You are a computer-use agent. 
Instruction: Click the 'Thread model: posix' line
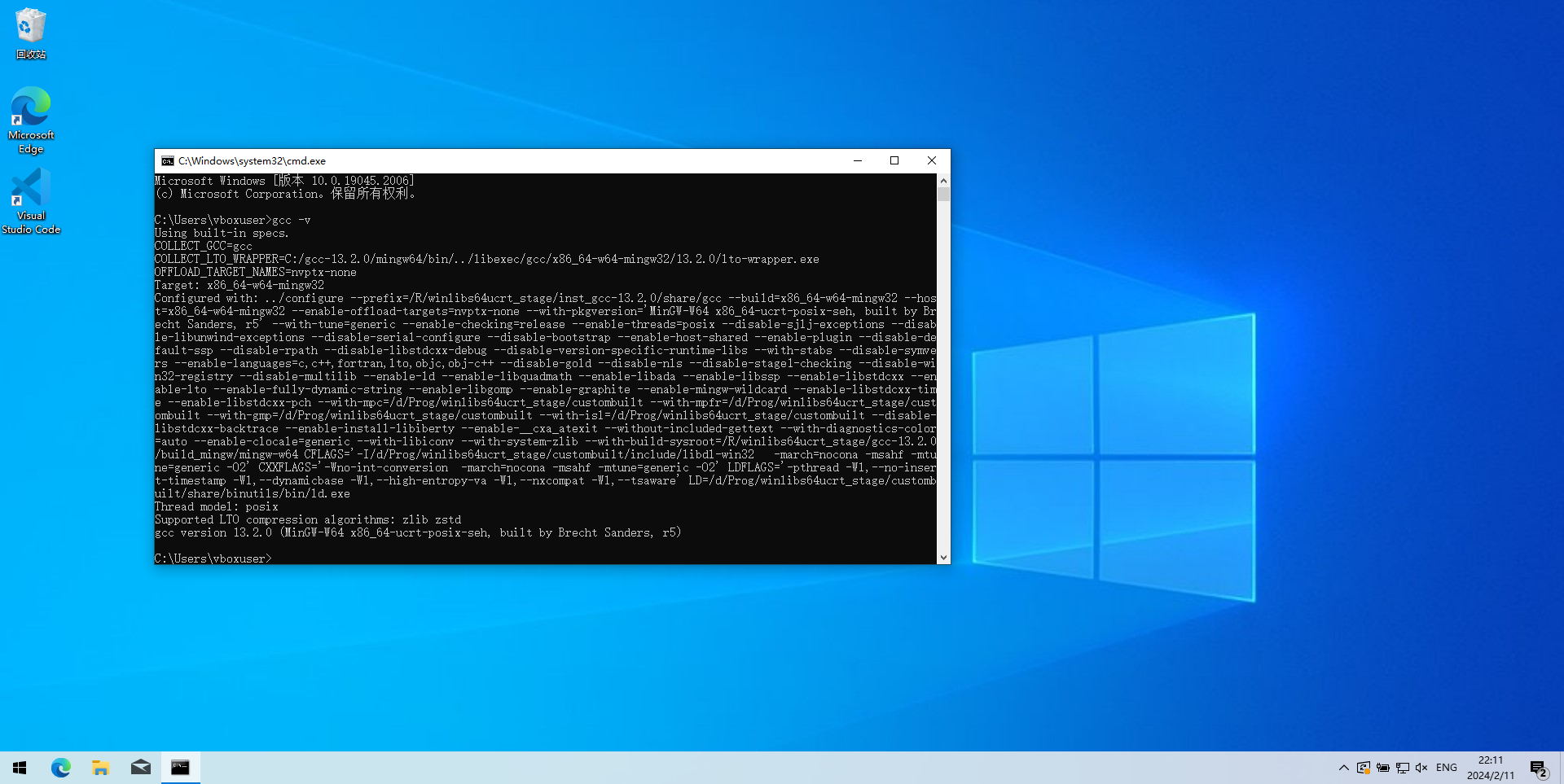tap(217, 507)
